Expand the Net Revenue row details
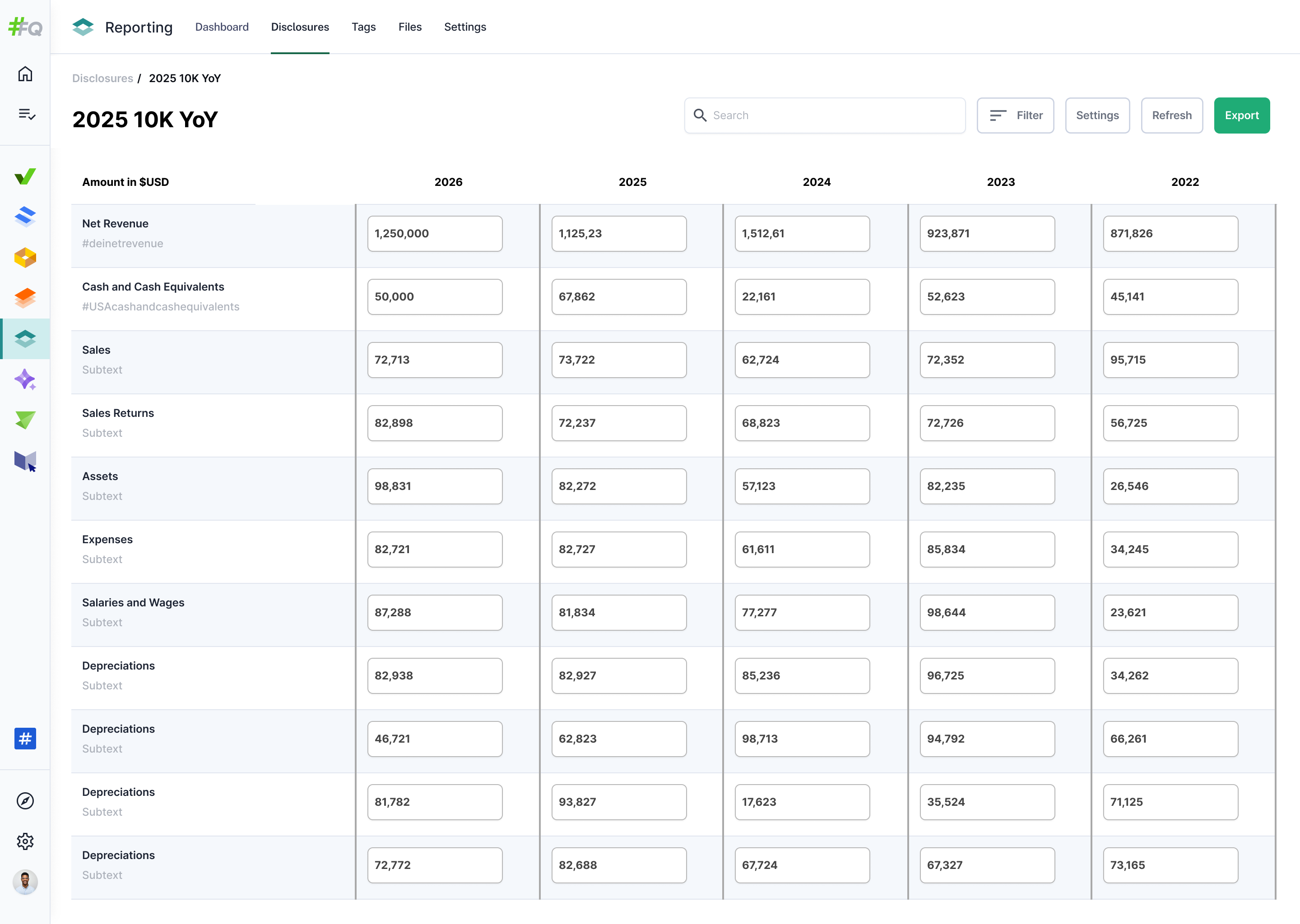The image size is (1300, 924). pos(116,223)
